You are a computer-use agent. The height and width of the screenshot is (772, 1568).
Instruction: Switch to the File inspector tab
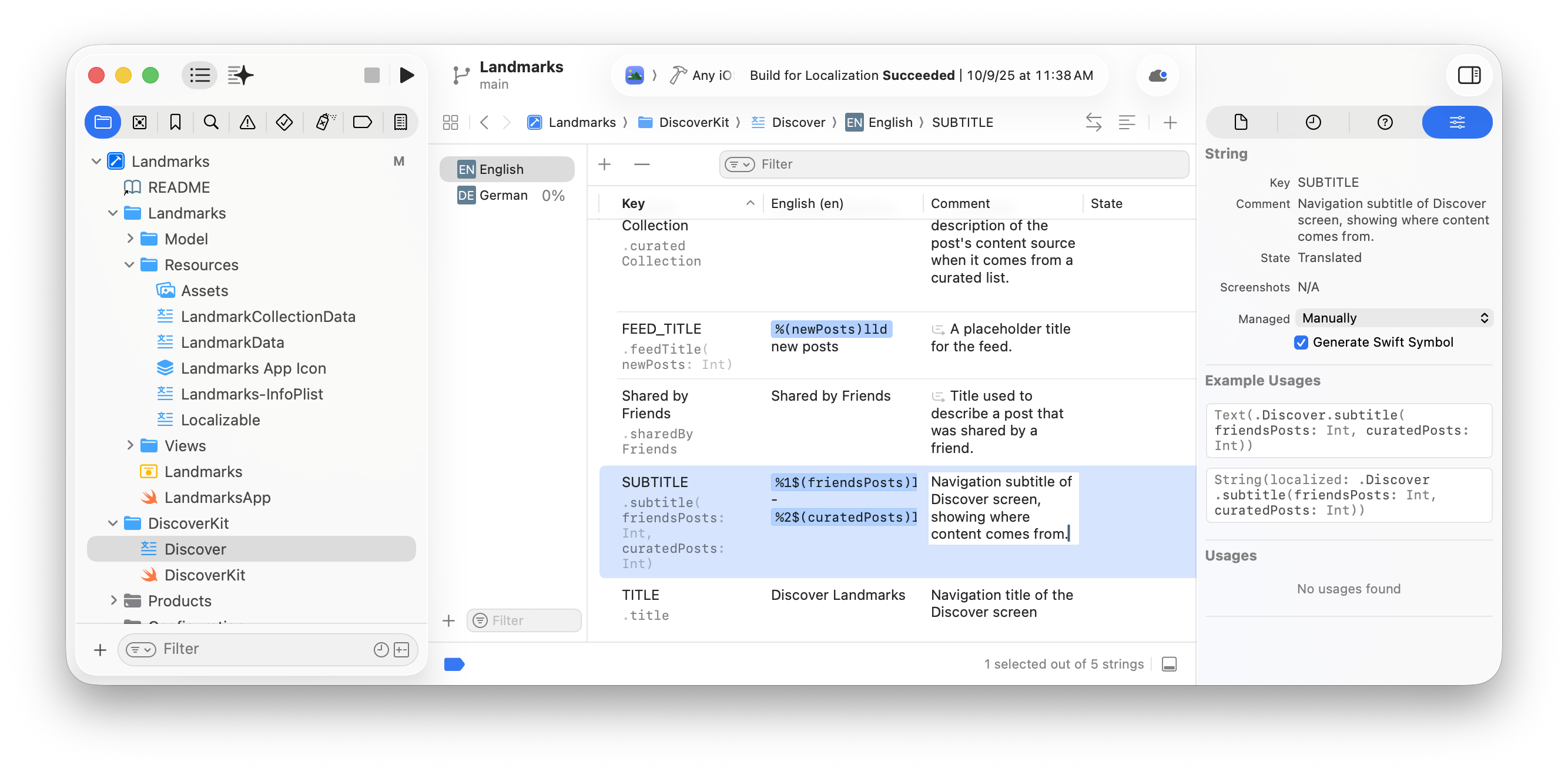click(1241, 122)
